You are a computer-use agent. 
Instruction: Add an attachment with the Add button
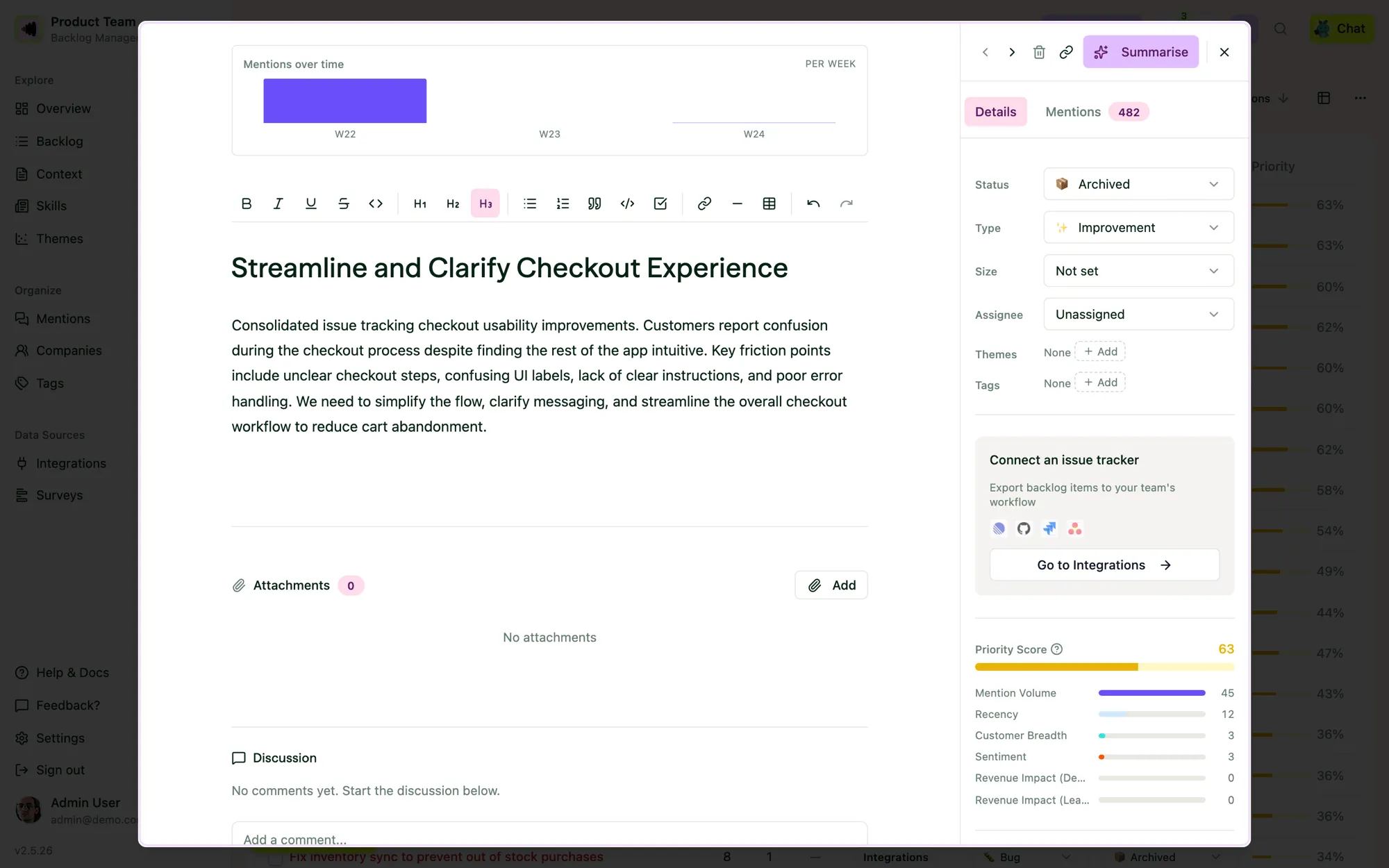(831, 585)
